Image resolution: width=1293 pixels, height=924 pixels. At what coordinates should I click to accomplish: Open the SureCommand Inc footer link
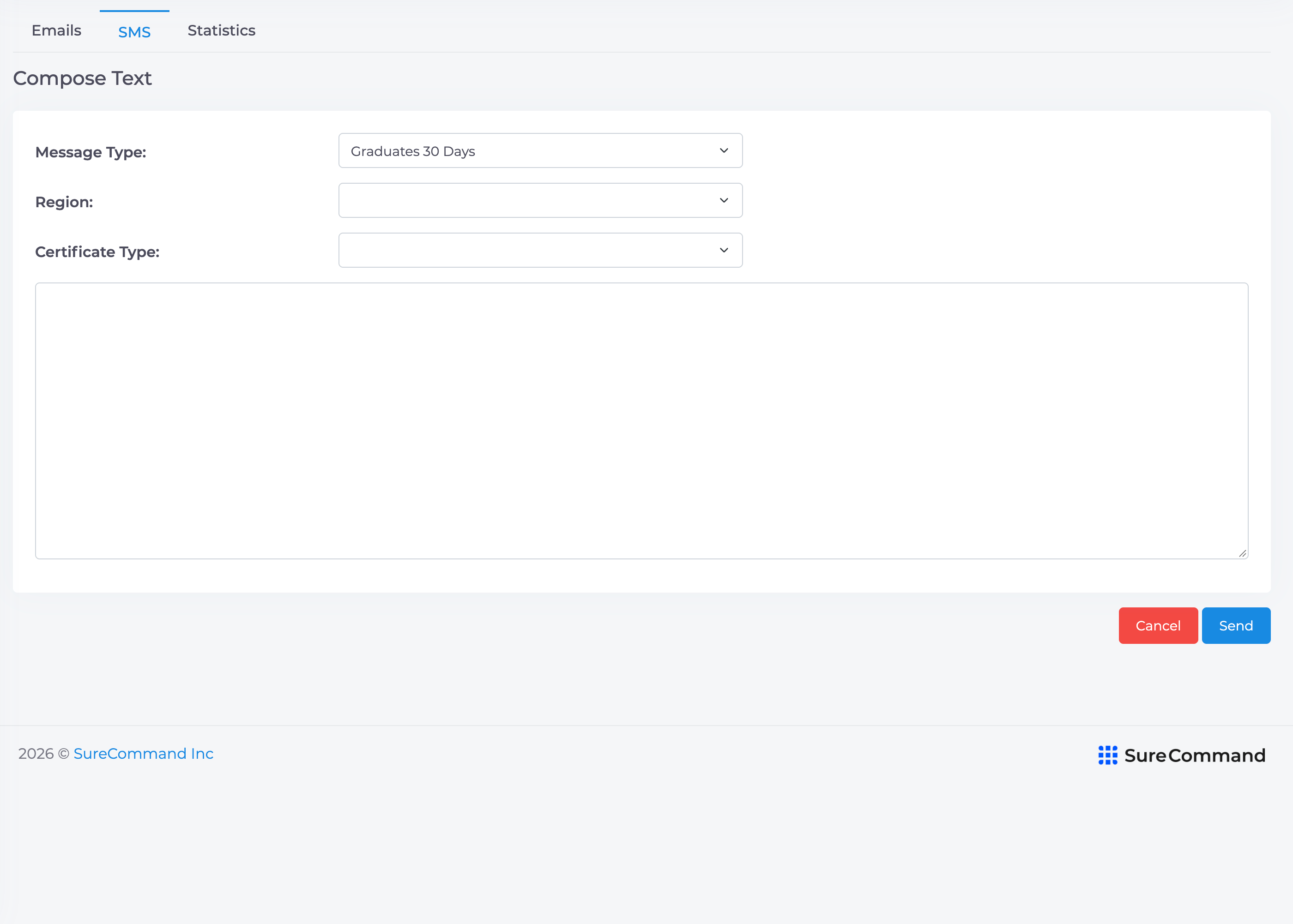click(144, 754)
